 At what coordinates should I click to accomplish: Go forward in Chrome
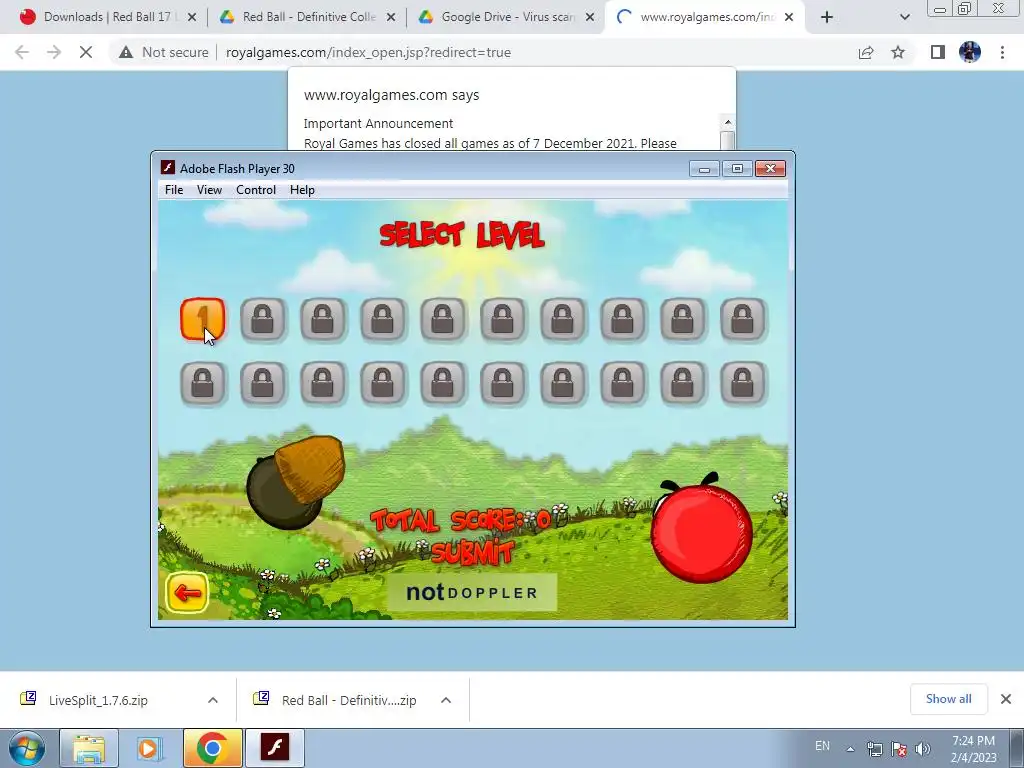54,52
